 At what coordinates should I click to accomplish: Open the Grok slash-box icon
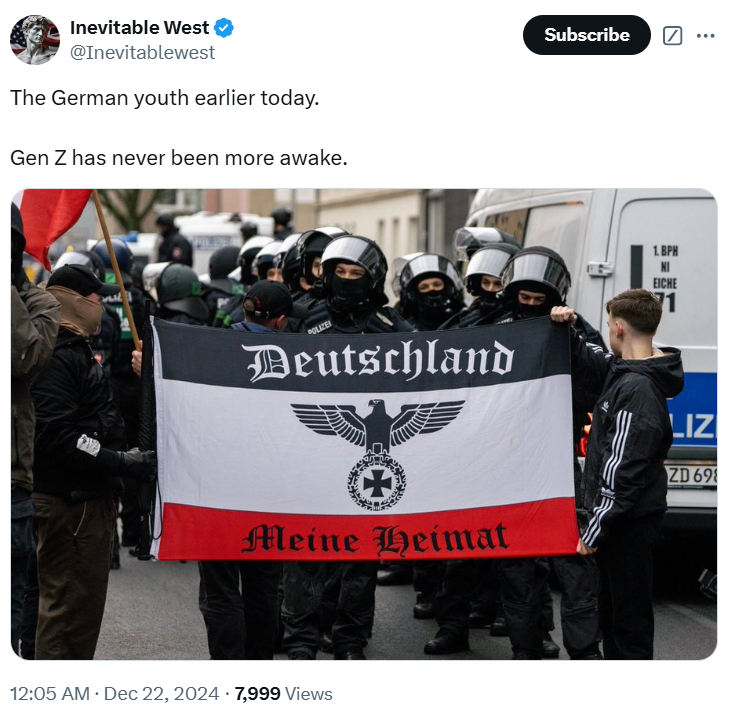672,36
